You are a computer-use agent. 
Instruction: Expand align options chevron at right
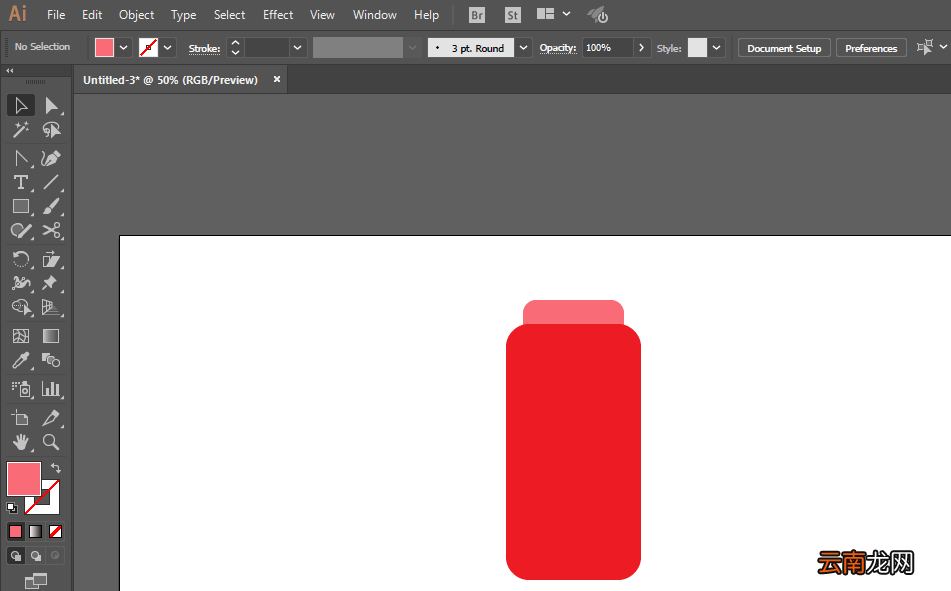[943, 47]
